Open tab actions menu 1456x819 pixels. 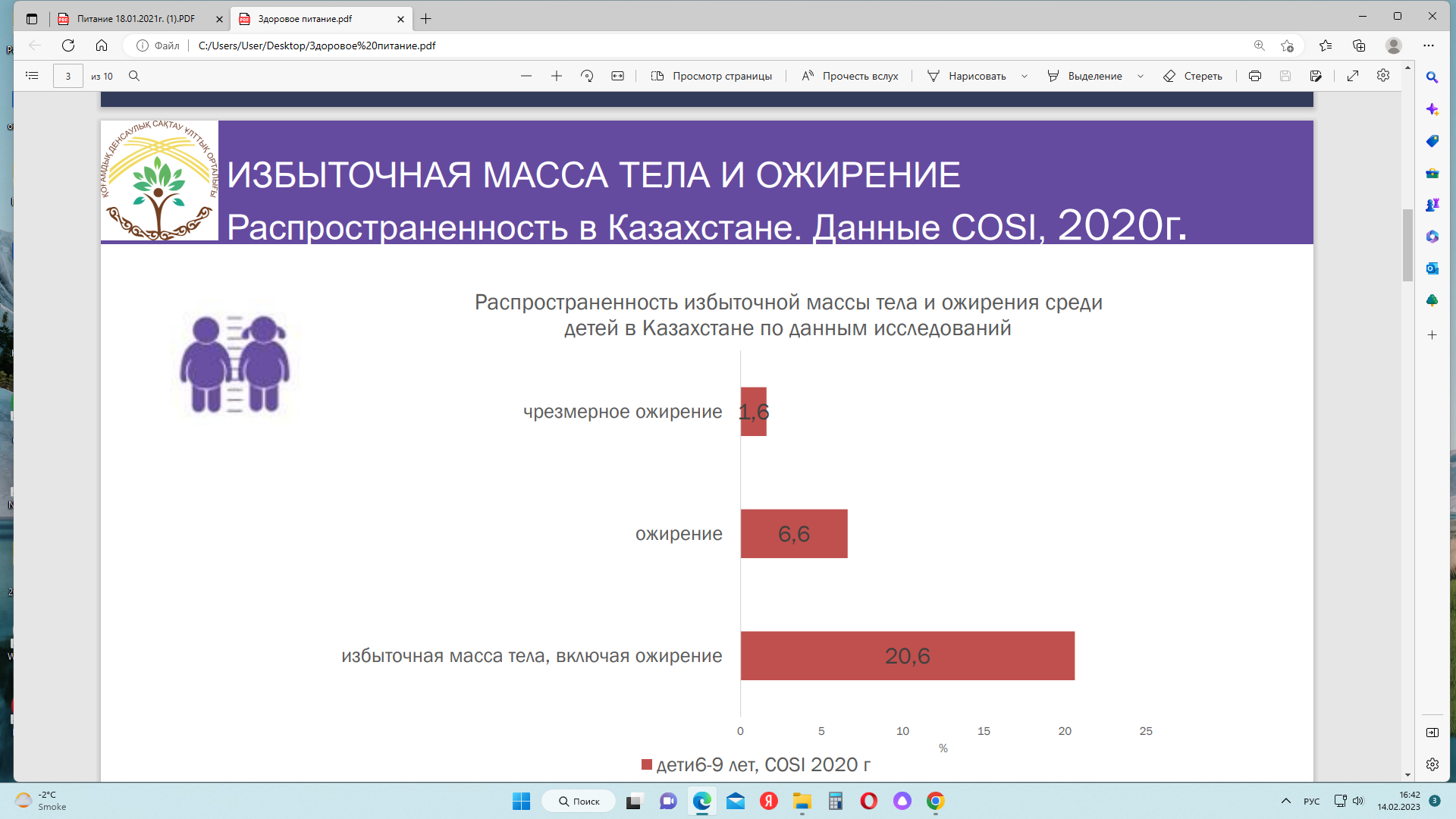(x=32, y=19)
